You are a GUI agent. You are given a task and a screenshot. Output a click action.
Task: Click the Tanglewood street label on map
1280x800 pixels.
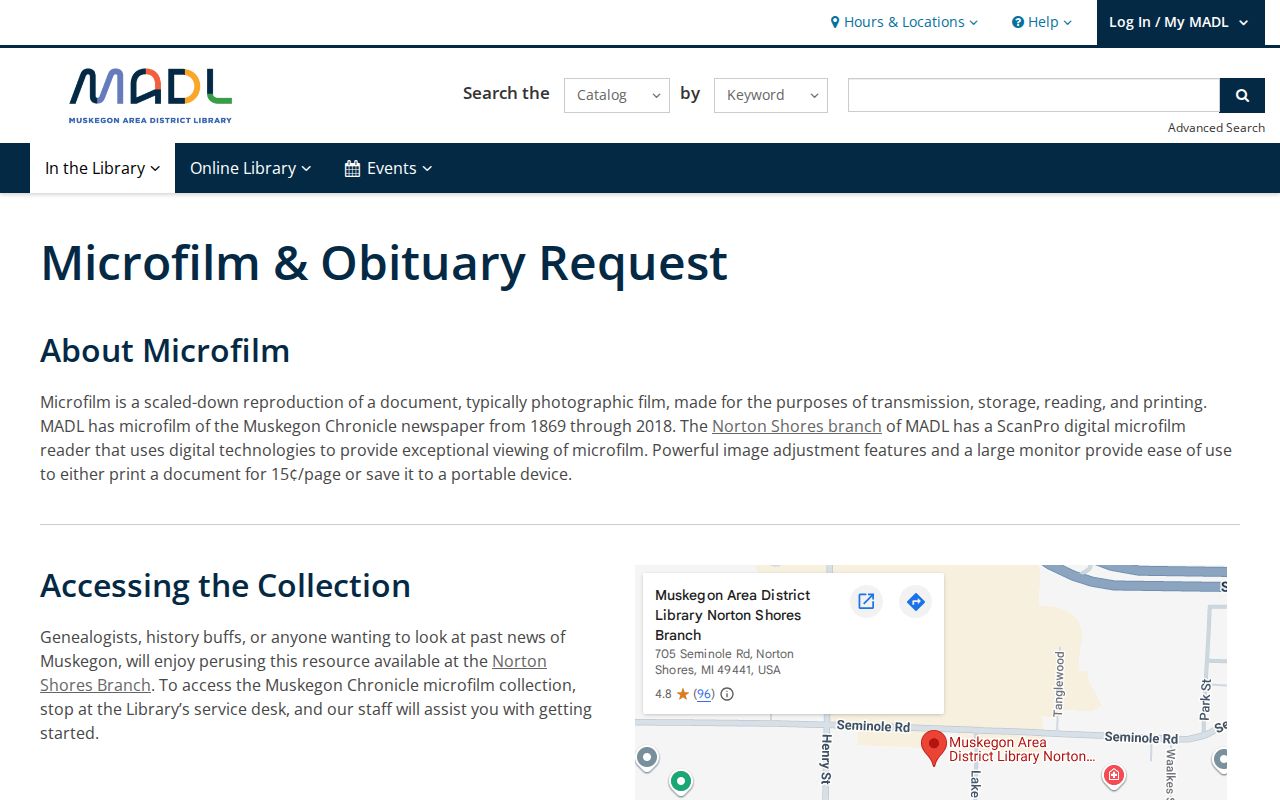[1059, 682]
